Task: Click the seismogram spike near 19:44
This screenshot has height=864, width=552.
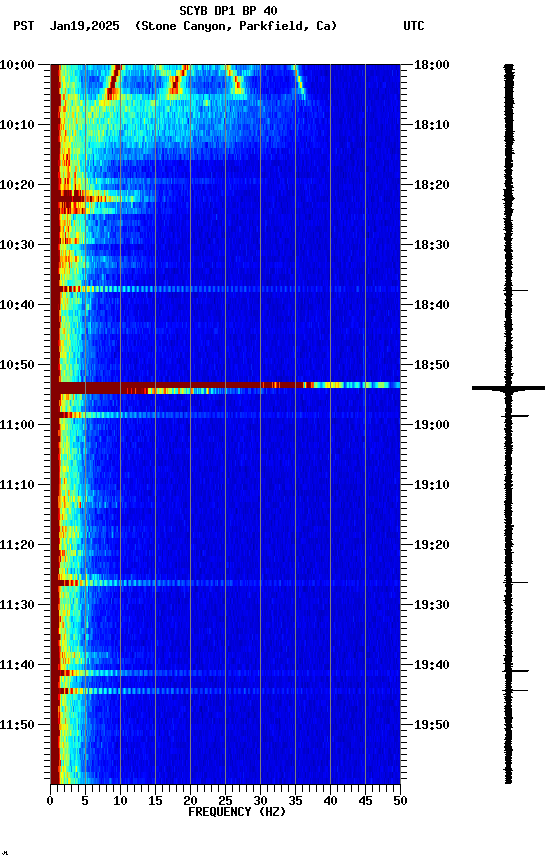Action: click(516, 690)
